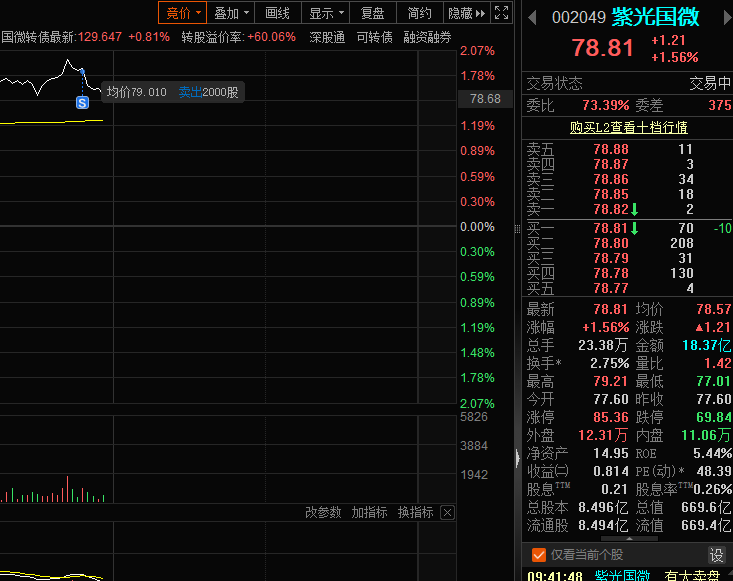Click the 融资融券 tag
The width and height of the screenshot is (733, 581).
click(427, 37)
